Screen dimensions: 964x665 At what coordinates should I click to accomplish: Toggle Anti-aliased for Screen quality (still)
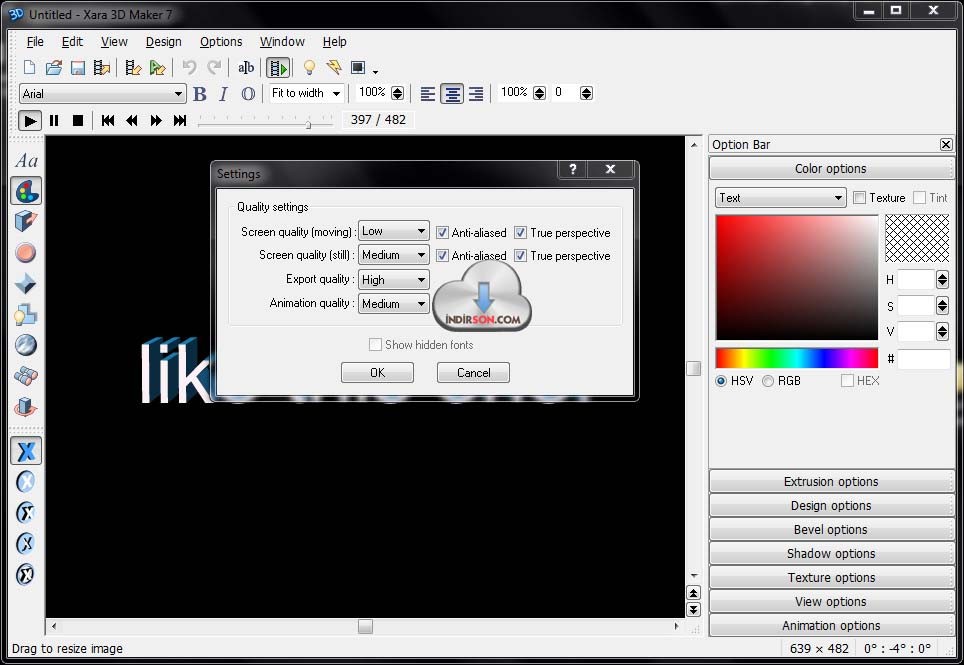click(442, 255)
